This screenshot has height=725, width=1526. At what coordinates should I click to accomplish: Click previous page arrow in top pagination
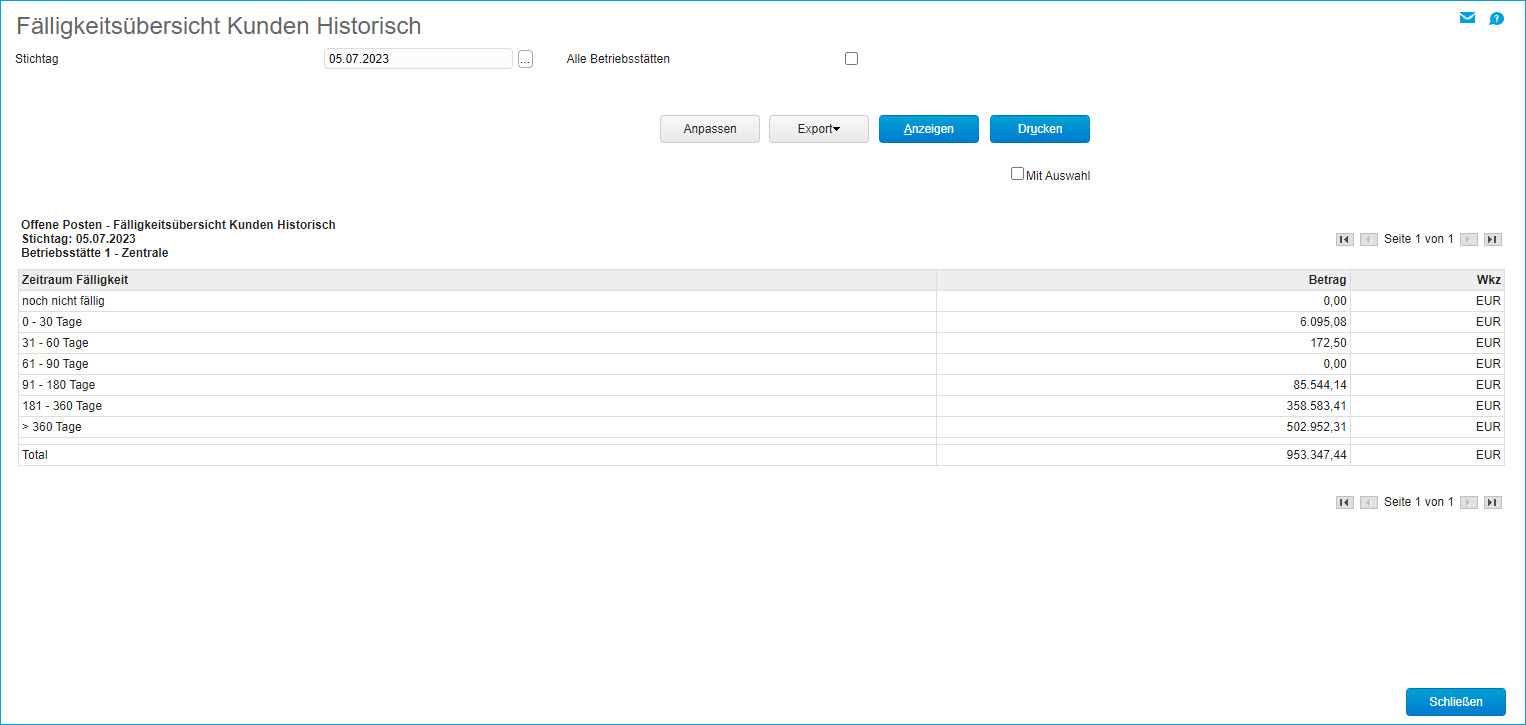click(x=1368, y=240)
